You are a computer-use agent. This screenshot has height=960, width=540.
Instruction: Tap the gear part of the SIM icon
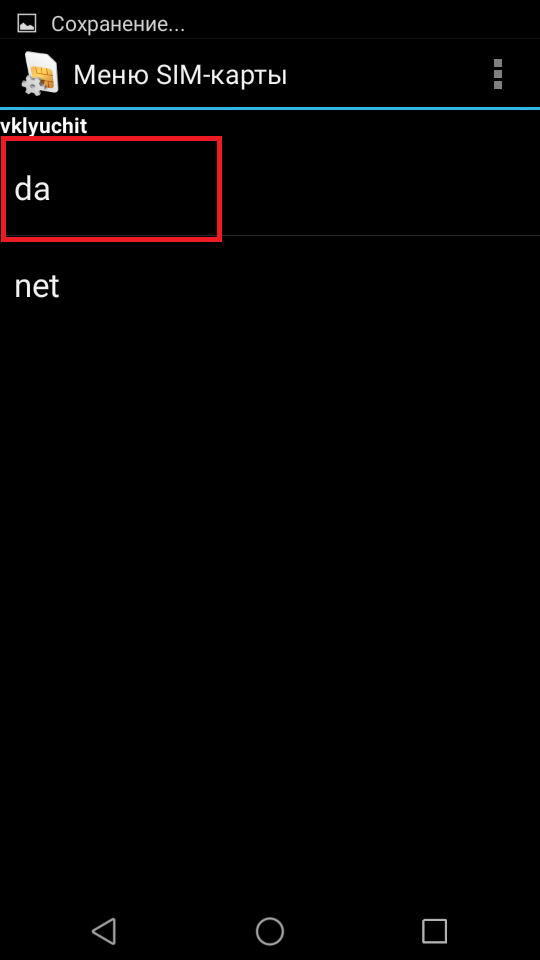(x=30, y=85)
